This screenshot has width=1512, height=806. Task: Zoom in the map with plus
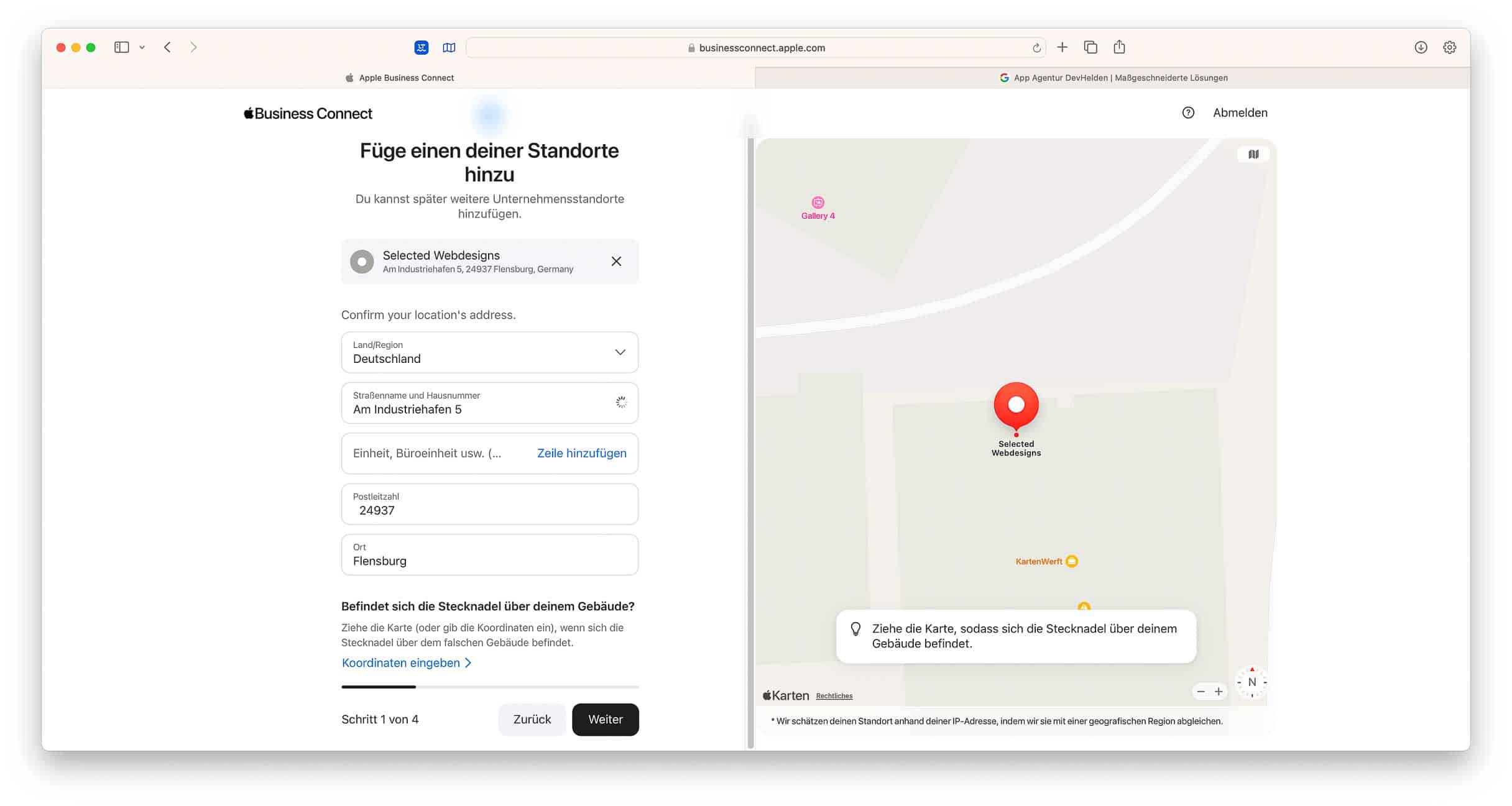(x=1219, y=691)
